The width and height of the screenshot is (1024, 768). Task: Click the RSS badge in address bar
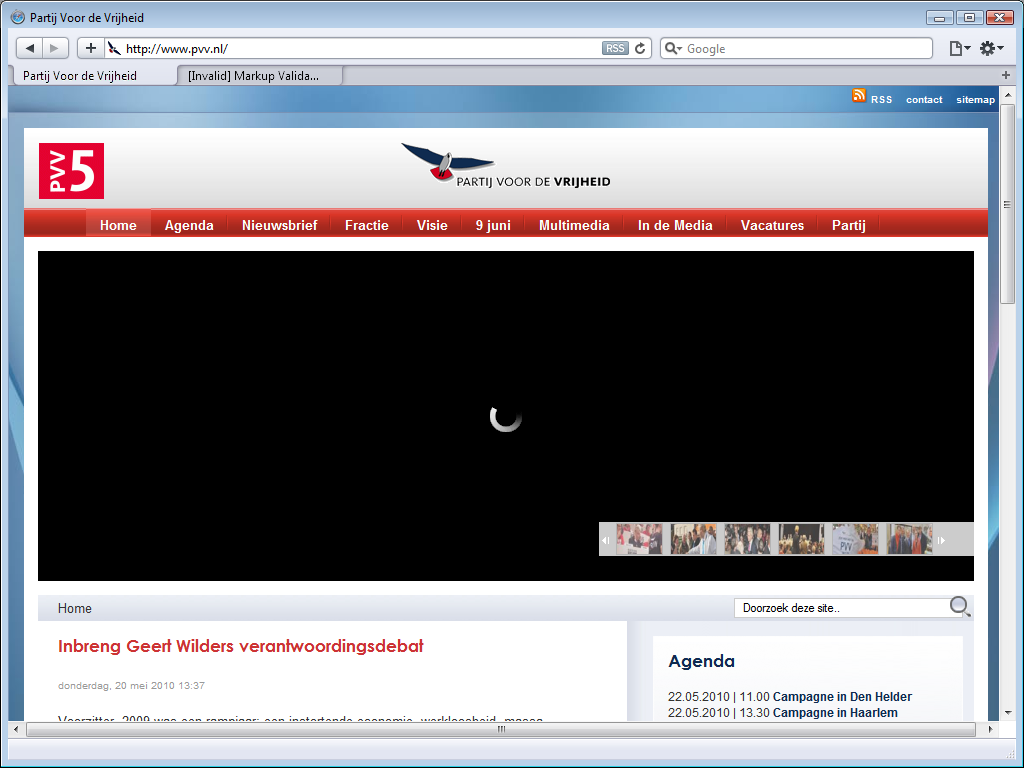(x=615, y=48)
